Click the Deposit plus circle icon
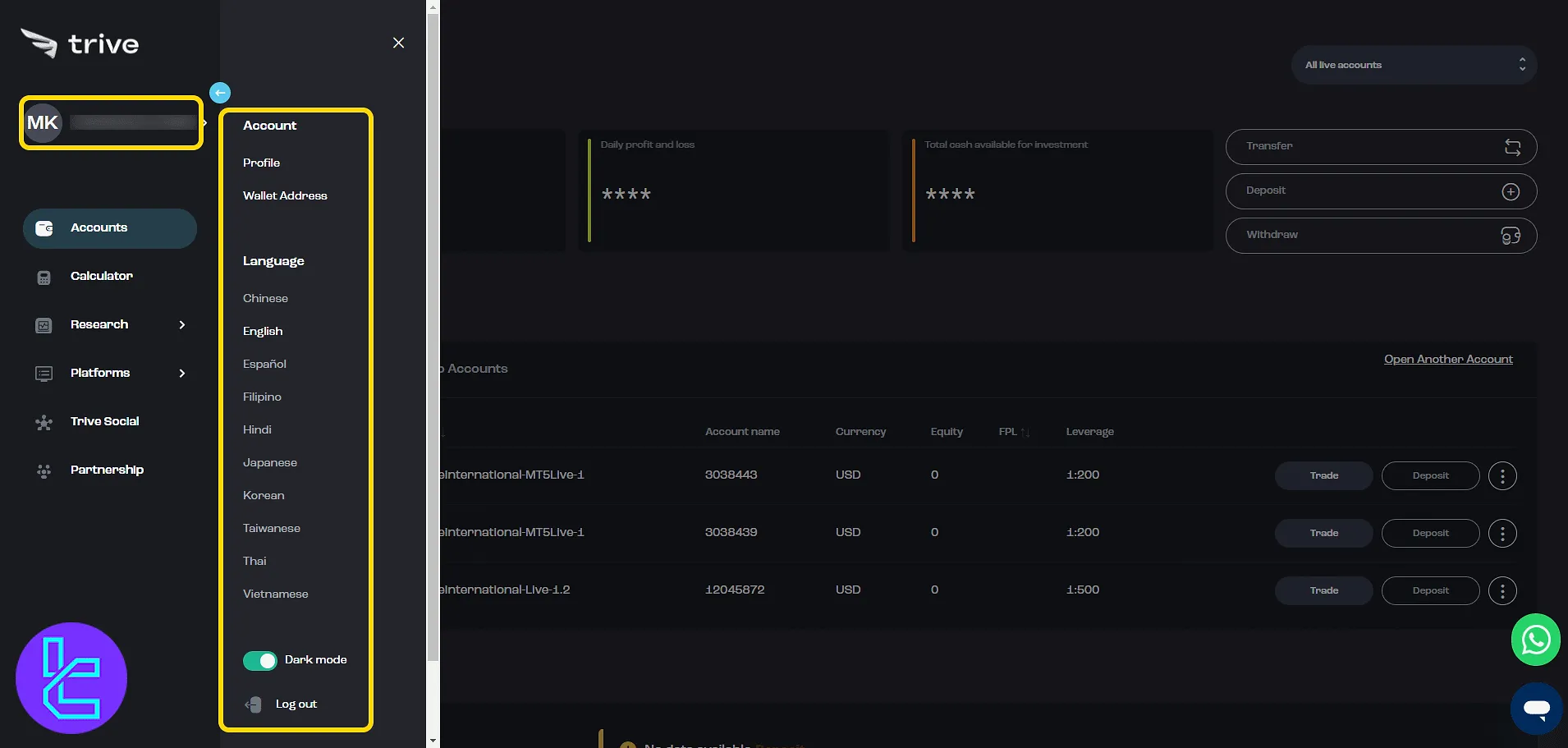 coord(1511,191)
